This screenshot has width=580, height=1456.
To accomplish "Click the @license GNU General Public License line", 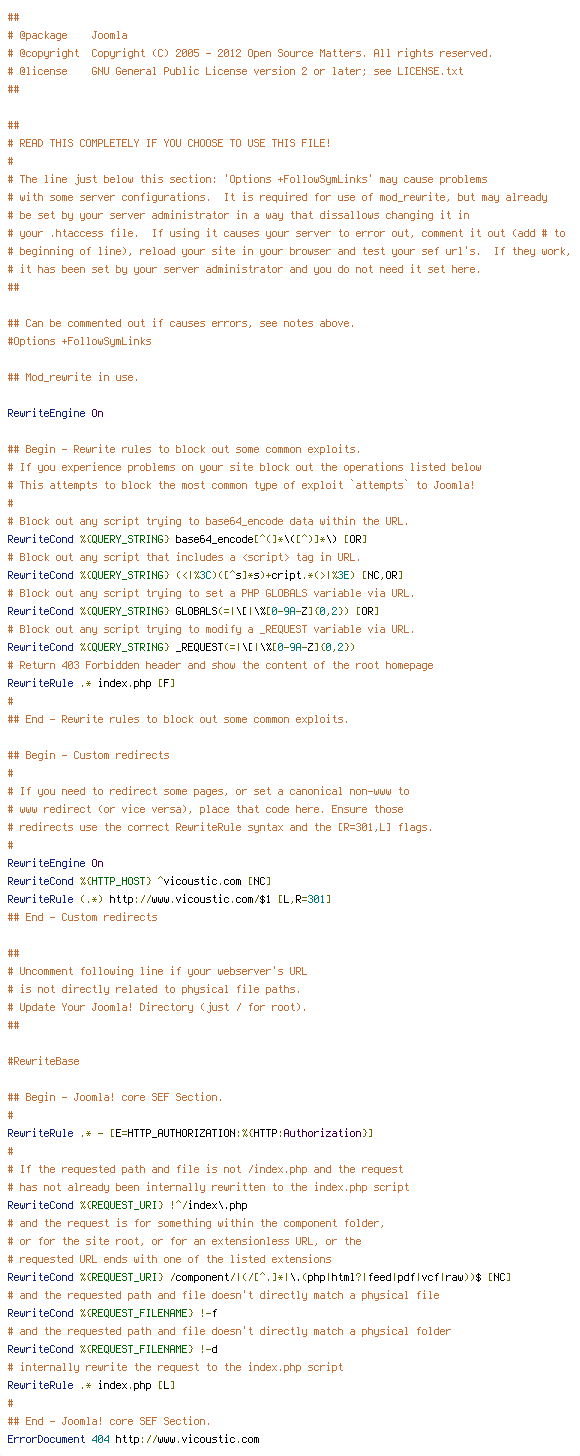I will click(x=235, y=71).
